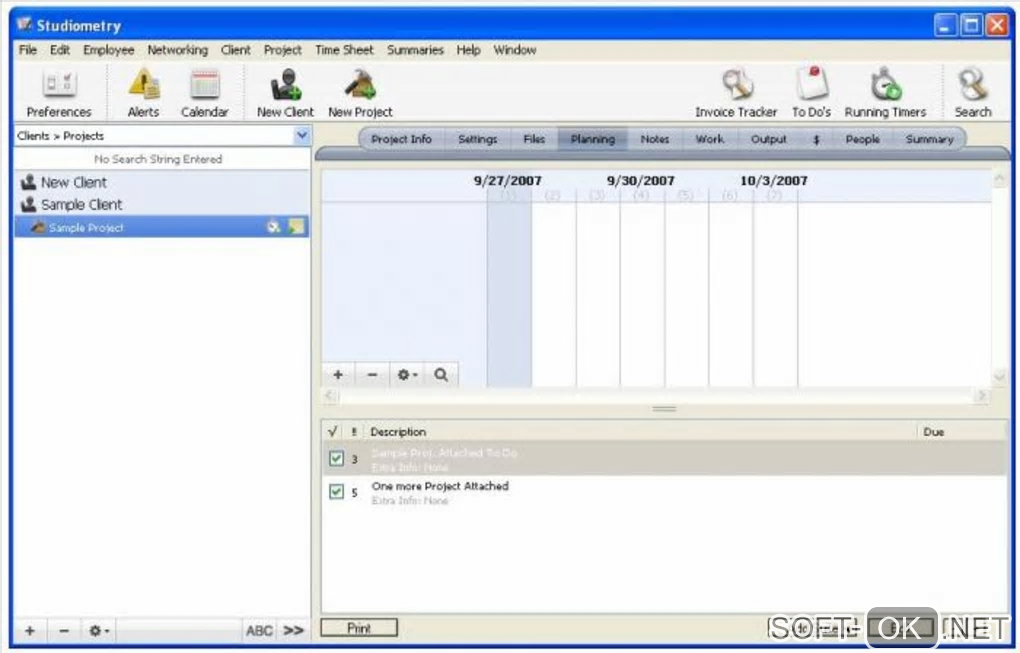Add item with planning chart plus button
The image size is (1020, 653).
(338, 375)
